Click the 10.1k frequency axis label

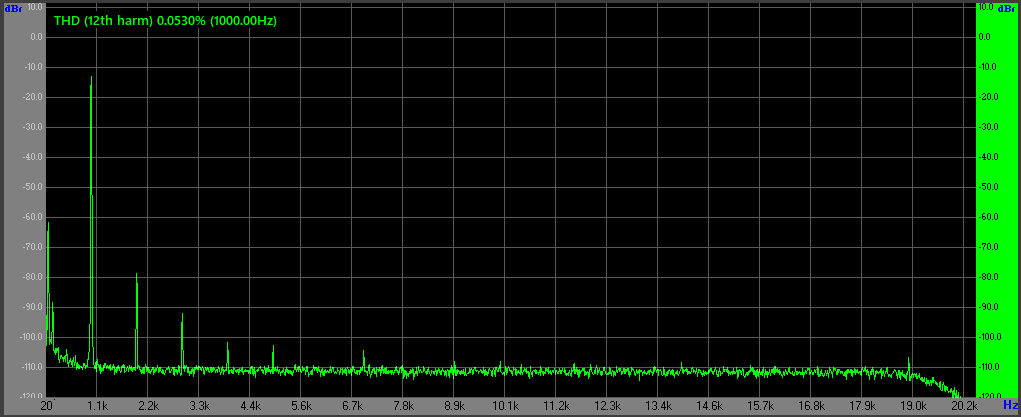pos(505,406)
